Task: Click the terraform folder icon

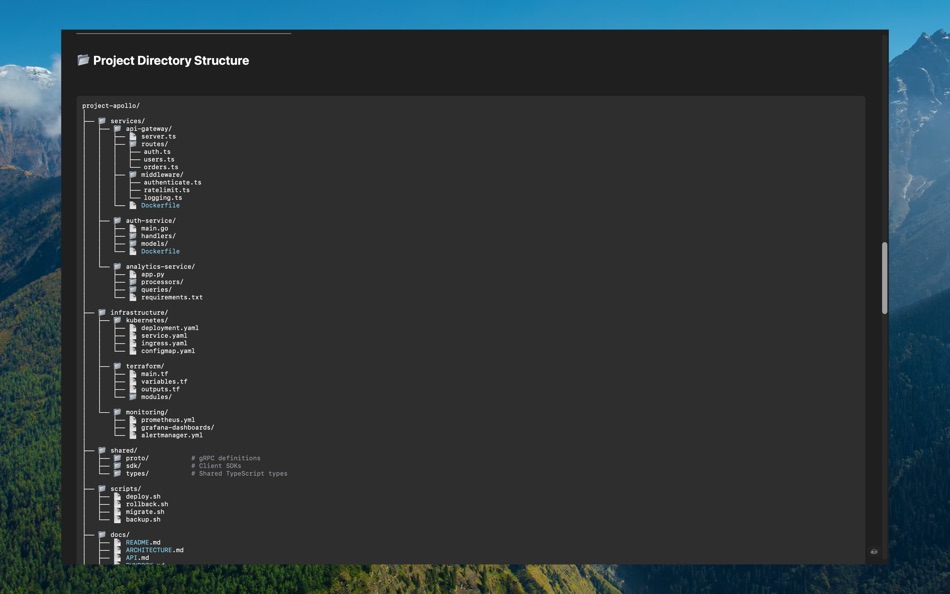Action: point(118,365)
